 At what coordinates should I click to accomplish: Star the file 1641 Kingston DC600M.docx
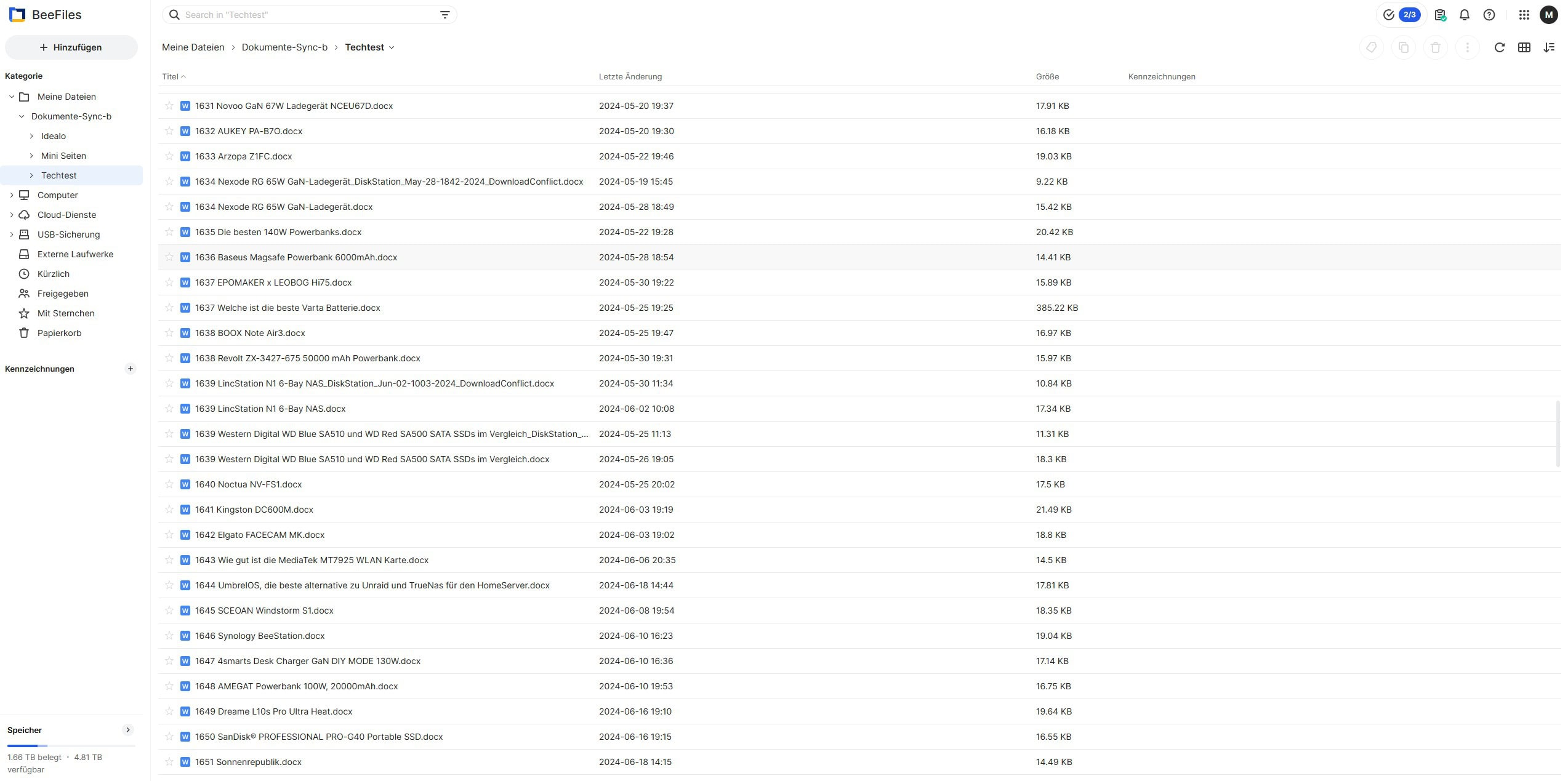tap(169, 510)
